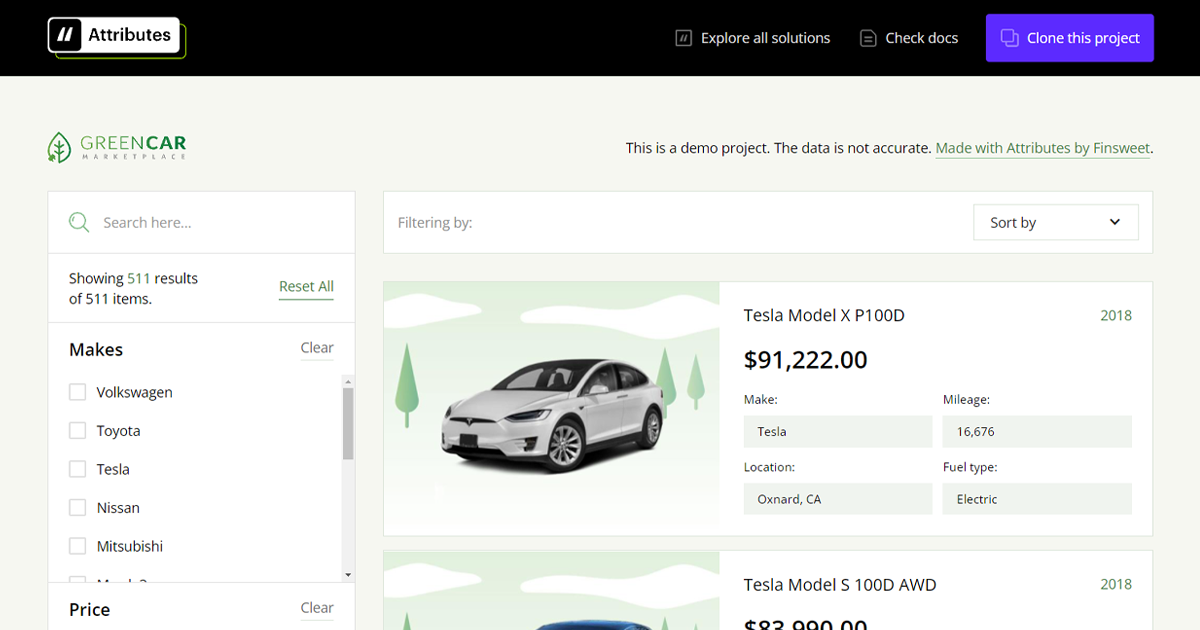Clear the Makes filter

pos(317,348)
